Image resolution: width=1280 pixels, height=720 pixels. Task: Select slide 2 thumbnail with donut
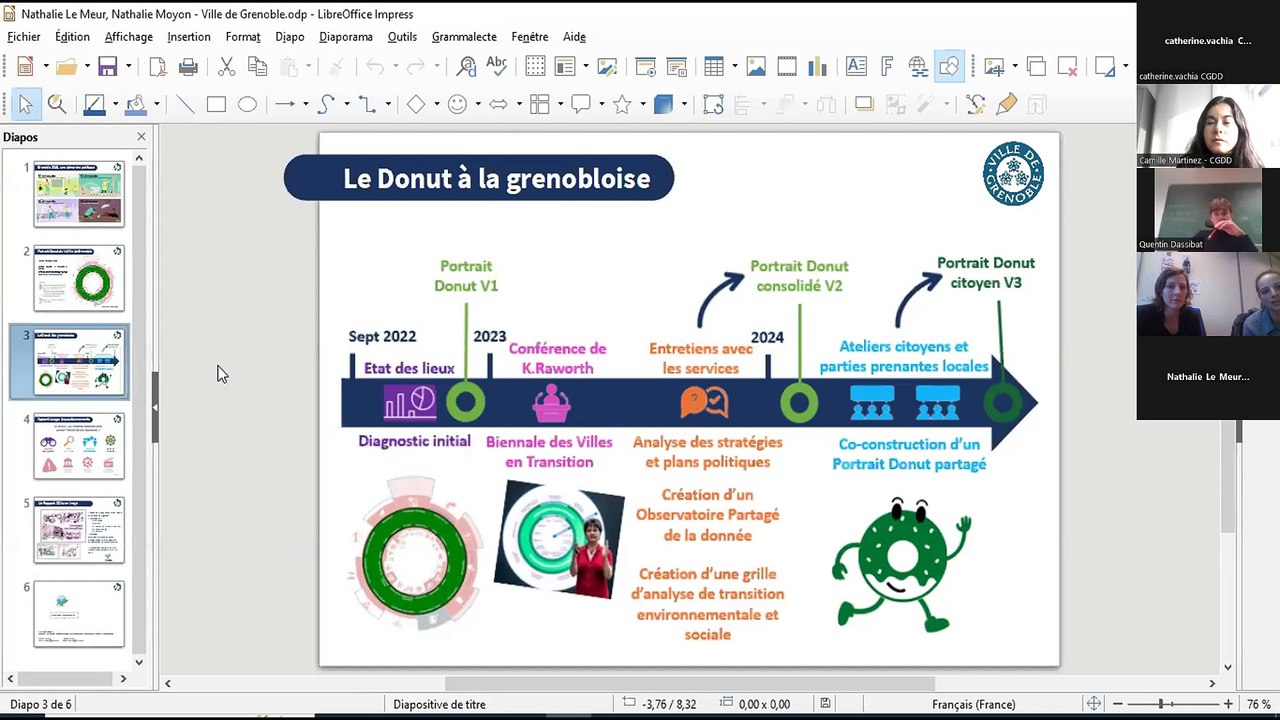[x=79, y=278]
